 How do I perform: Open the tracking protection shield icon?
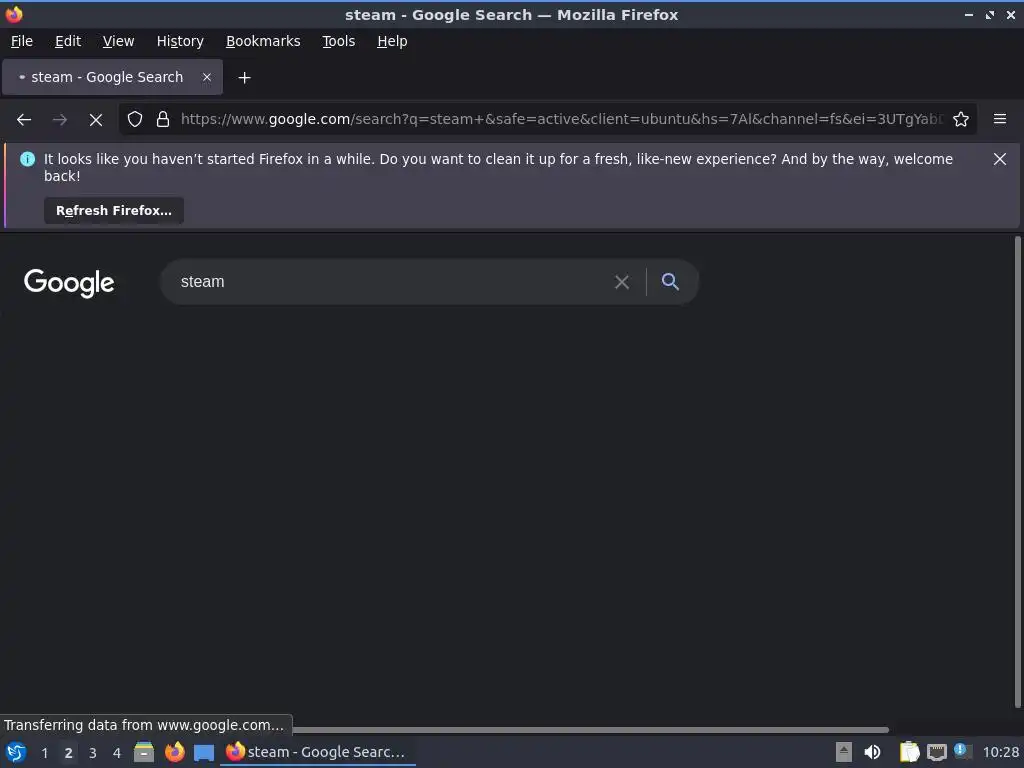135,120
